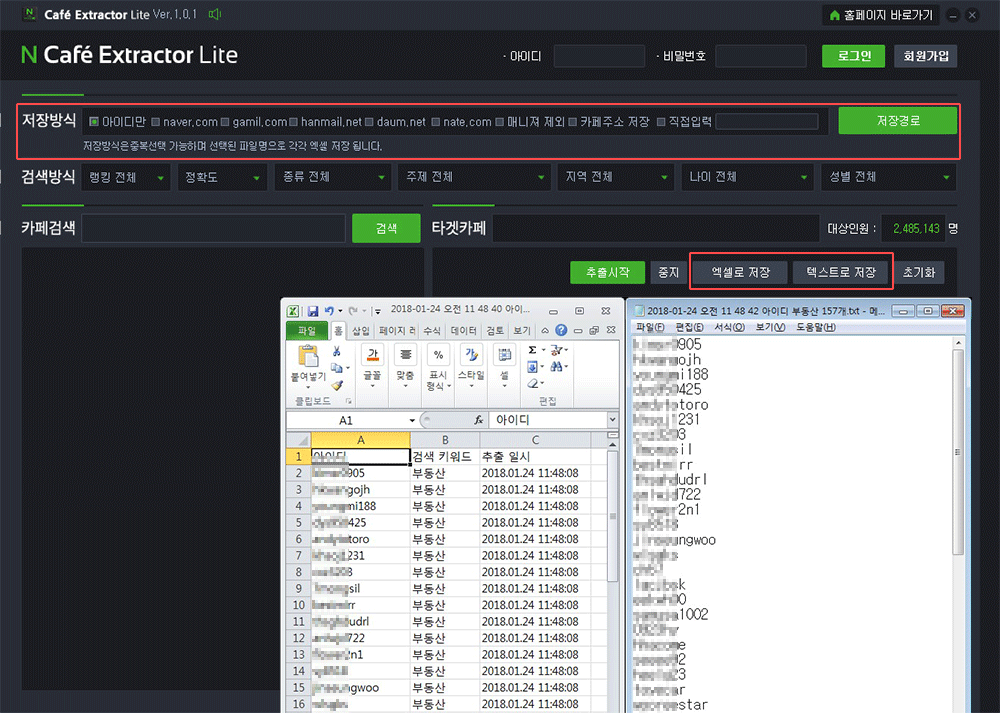Open the 나이 전체 dropdown
Screen dimensions: 1000x713
tap(747, 177)
